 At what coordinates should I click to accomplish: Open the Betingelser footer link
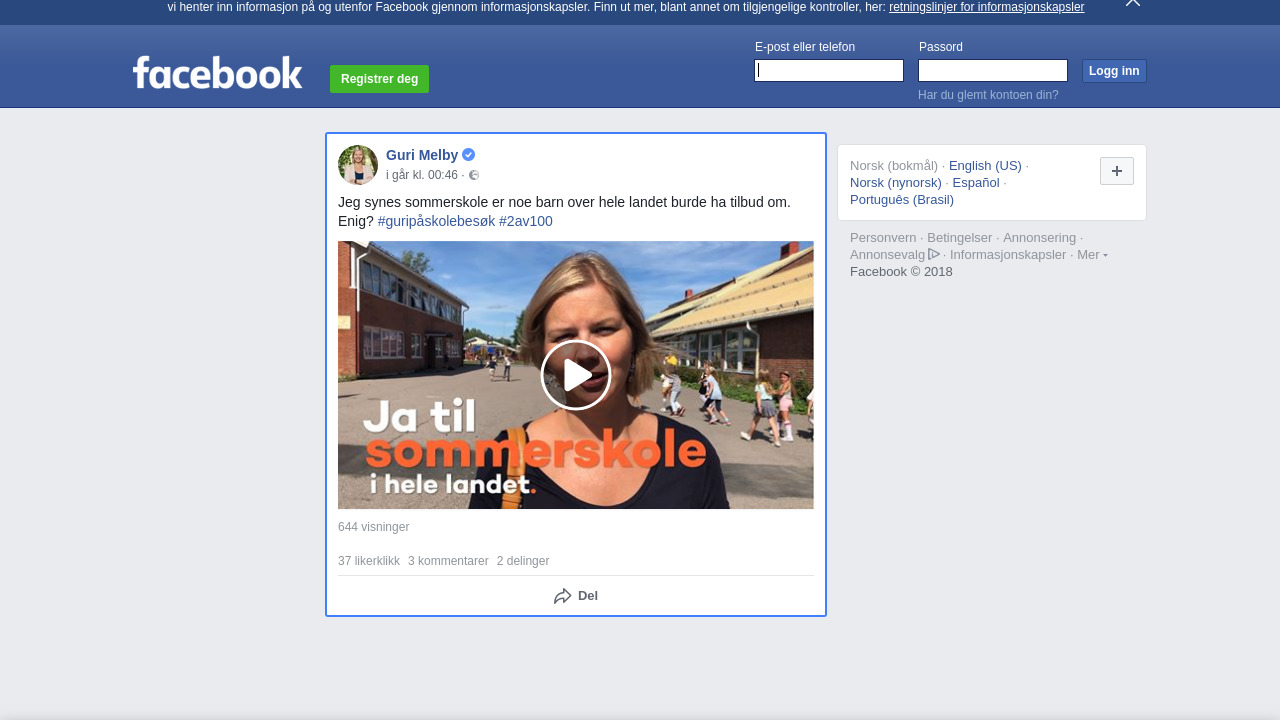(960, 238)
